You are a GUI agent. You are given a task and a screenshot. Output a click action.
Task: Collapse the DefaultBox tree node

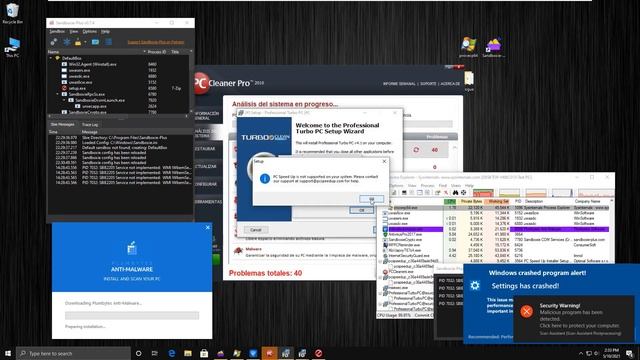(x=51, y=58)
